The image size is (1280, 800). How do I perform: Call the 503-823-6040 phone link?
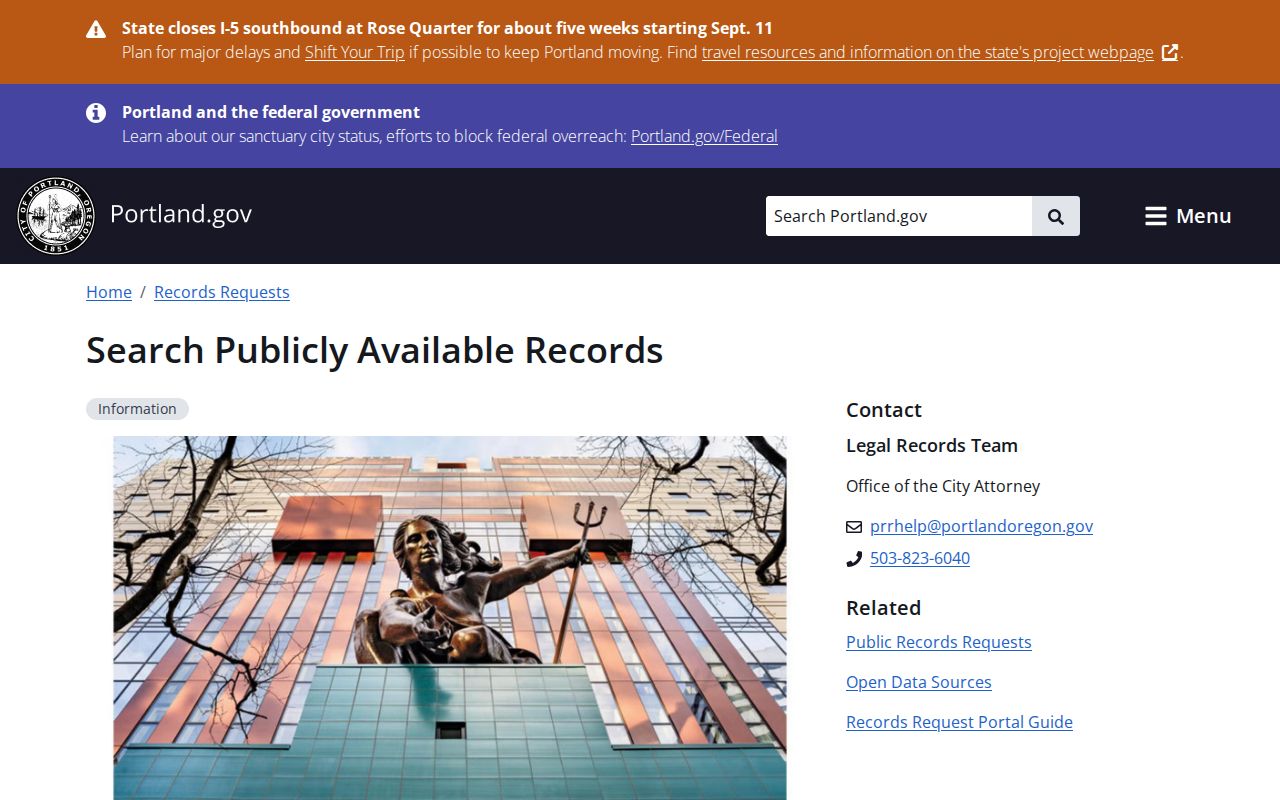(x=920, y=558)
